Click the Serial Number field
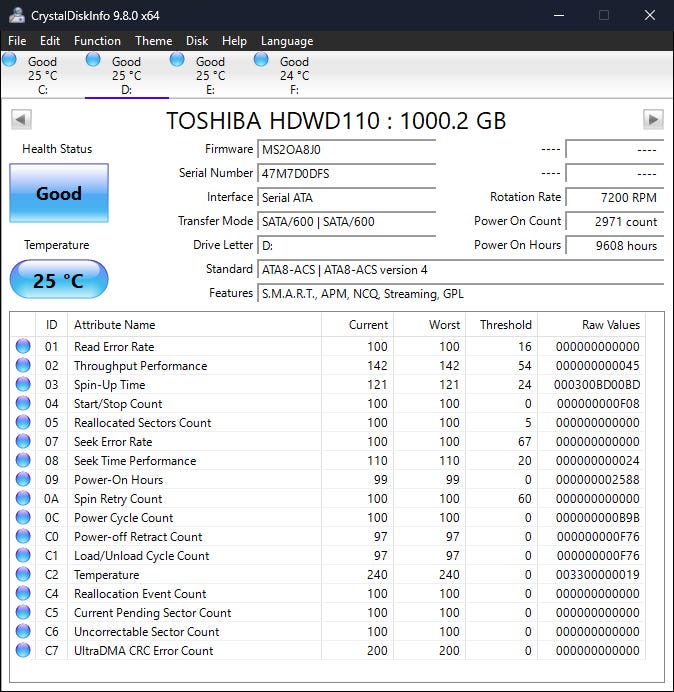 click(346, 173)
